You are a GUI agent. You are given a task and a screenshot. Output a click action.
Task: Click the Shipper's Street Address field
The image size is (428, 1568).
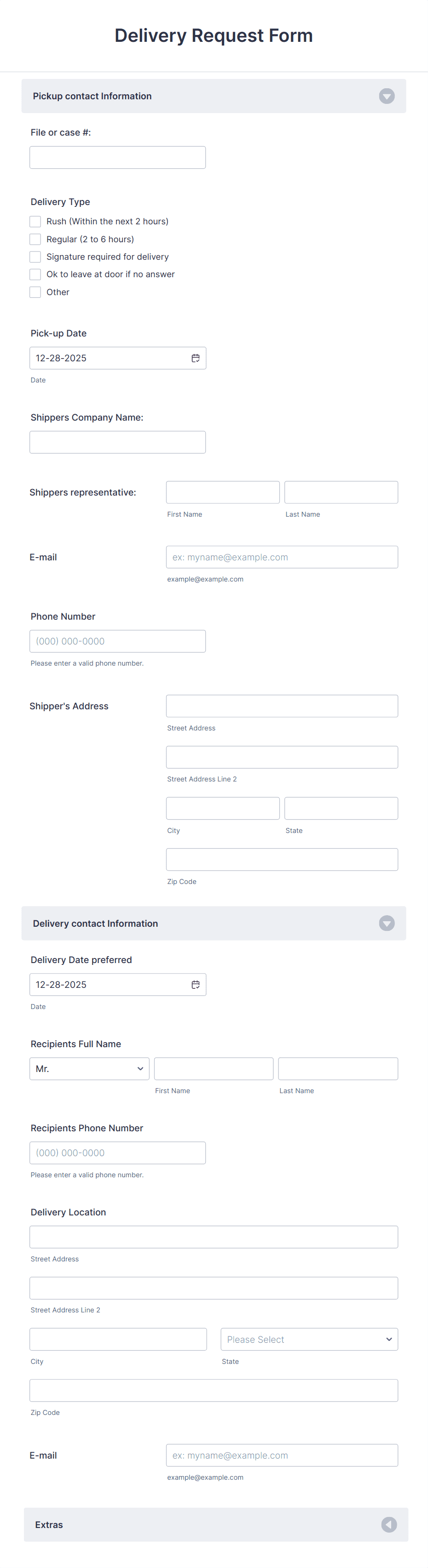pyautogui.click(x=281, y=706)
